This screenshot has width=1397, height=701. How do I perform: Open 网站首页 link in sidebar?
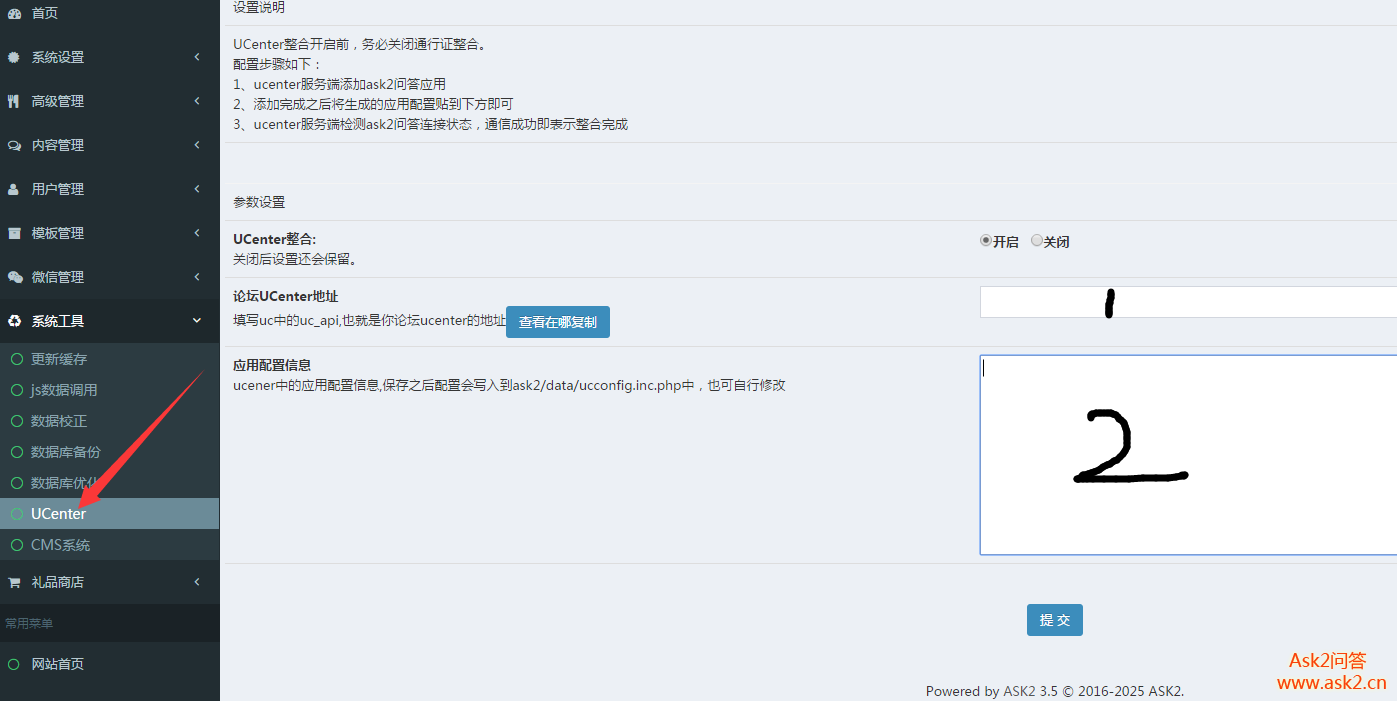tap(57, 664)
